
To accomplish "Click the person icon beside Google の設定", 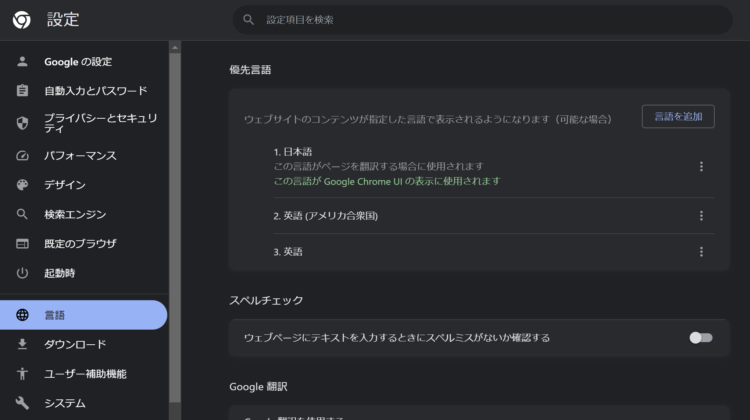I will (22, 61).
